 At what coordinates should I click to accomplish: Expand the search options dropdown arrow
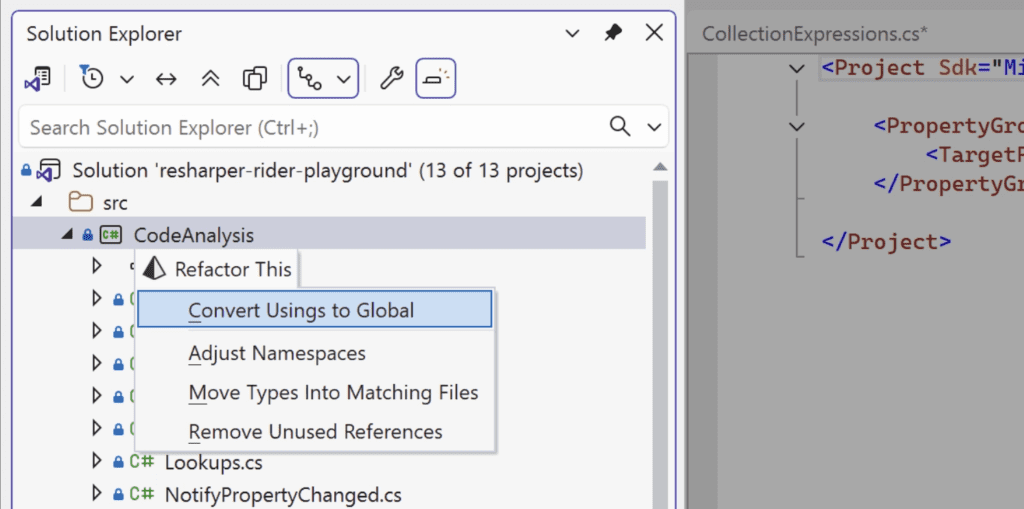coord(655,127)
